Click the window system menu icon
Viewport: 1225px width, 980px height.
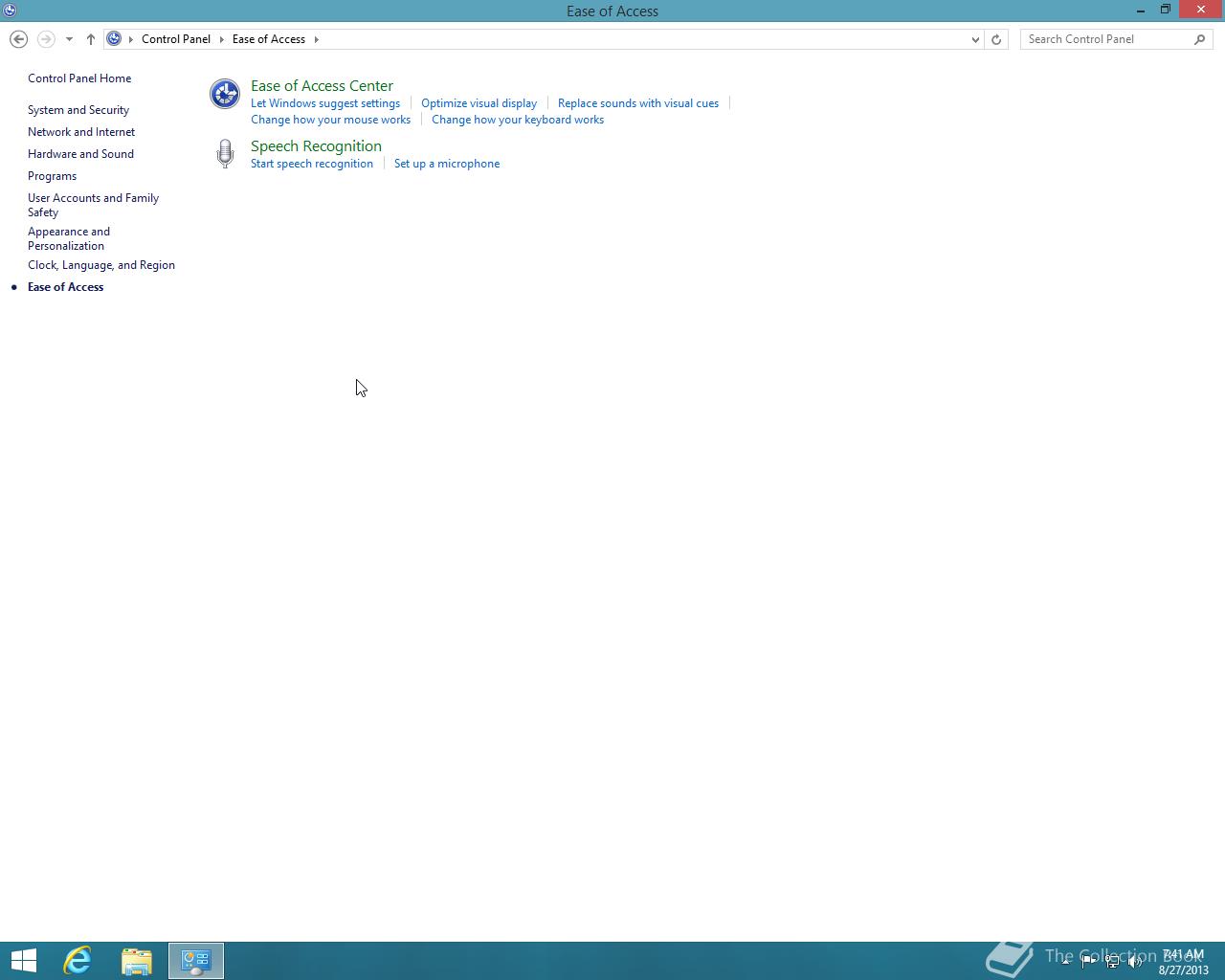(x=10, y=11)
